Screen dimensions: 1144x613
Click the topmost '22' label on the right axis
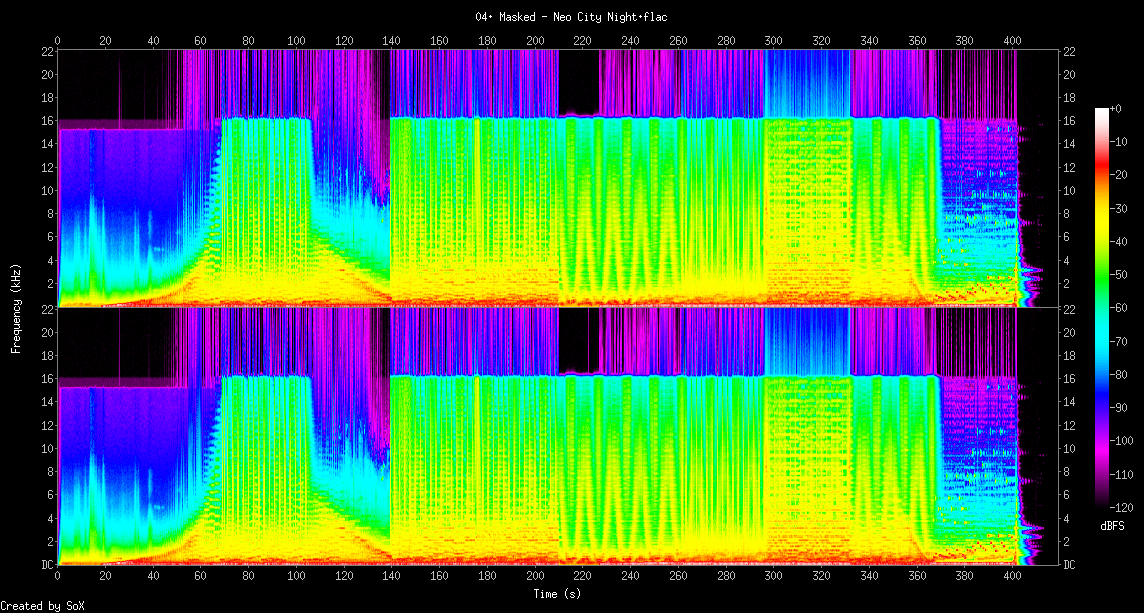1070,52
